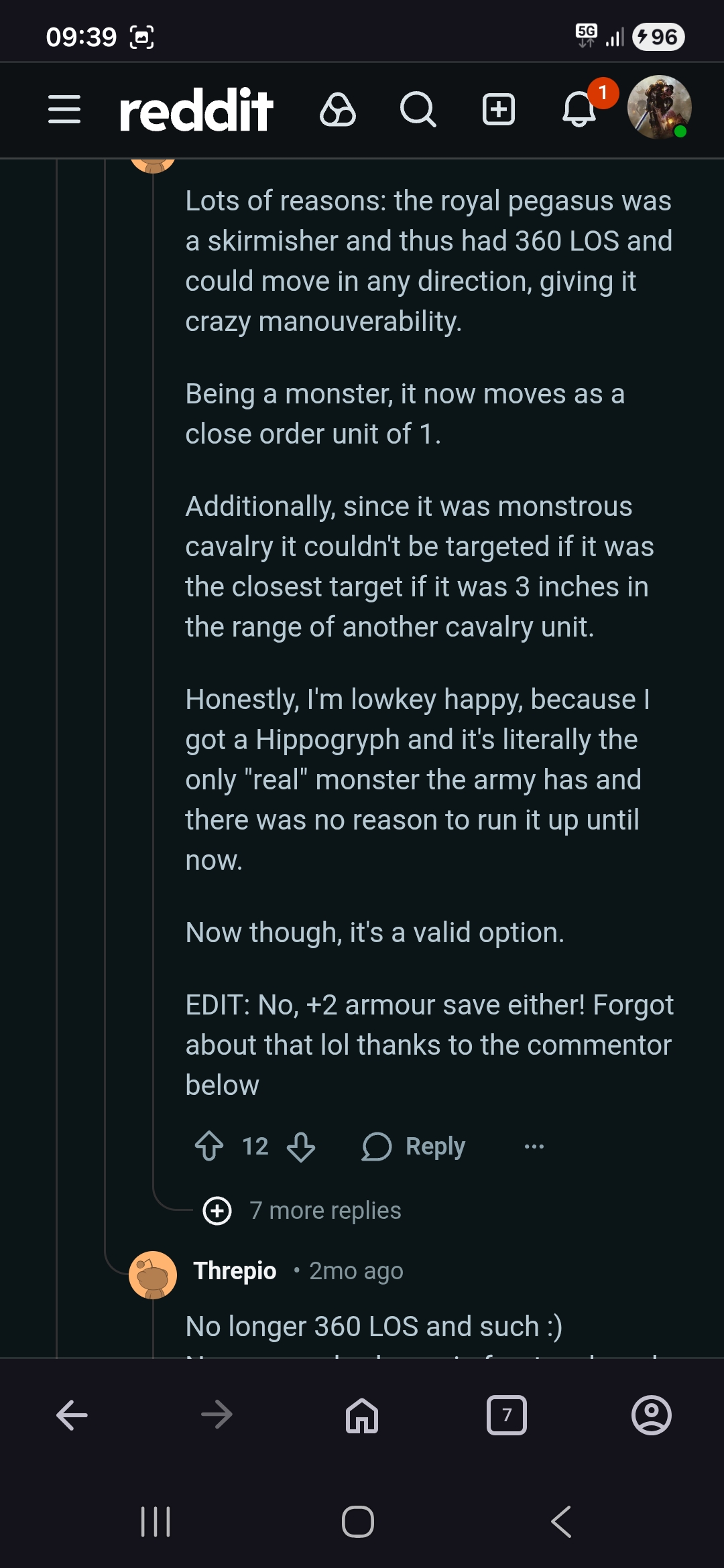Screen dimensions: 724x1568
Task: Open the user profile avatar menu
Action: click(x=659, y=107)
